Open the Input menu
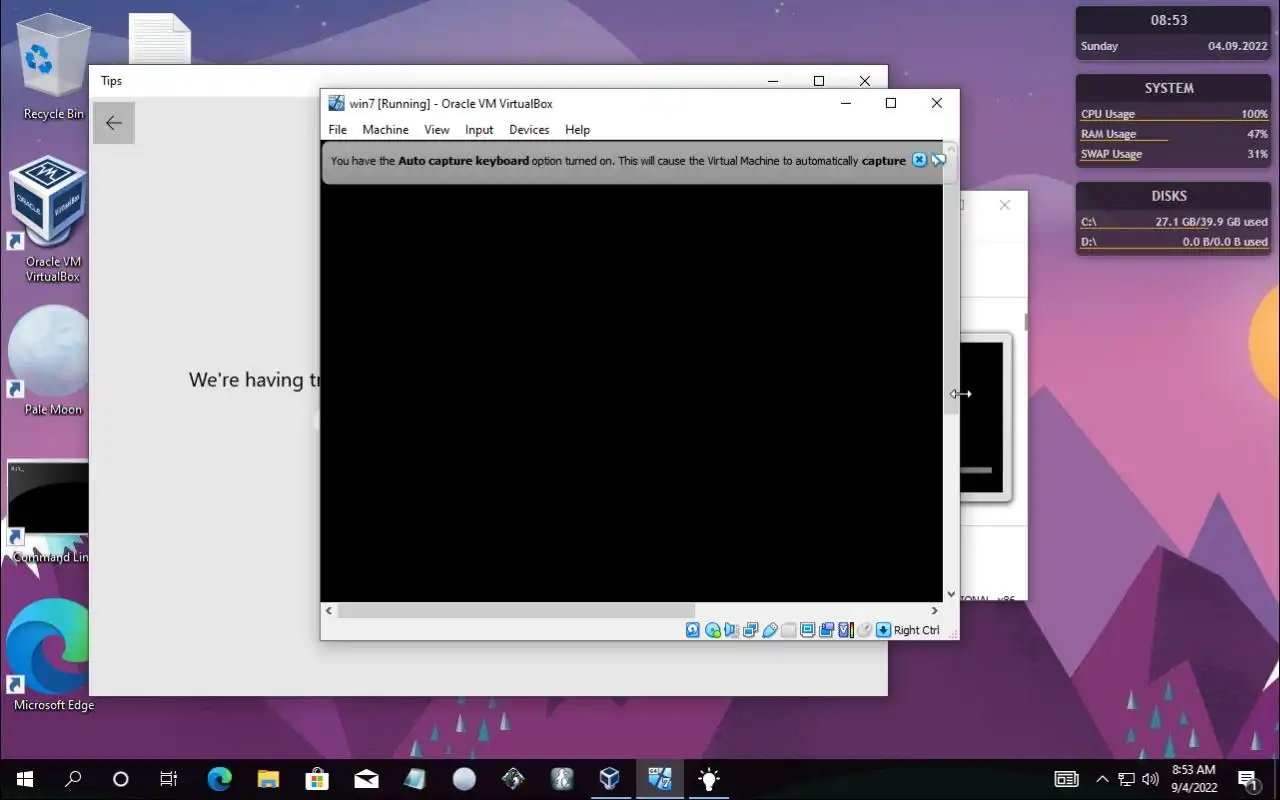 [x=479, y=130]
